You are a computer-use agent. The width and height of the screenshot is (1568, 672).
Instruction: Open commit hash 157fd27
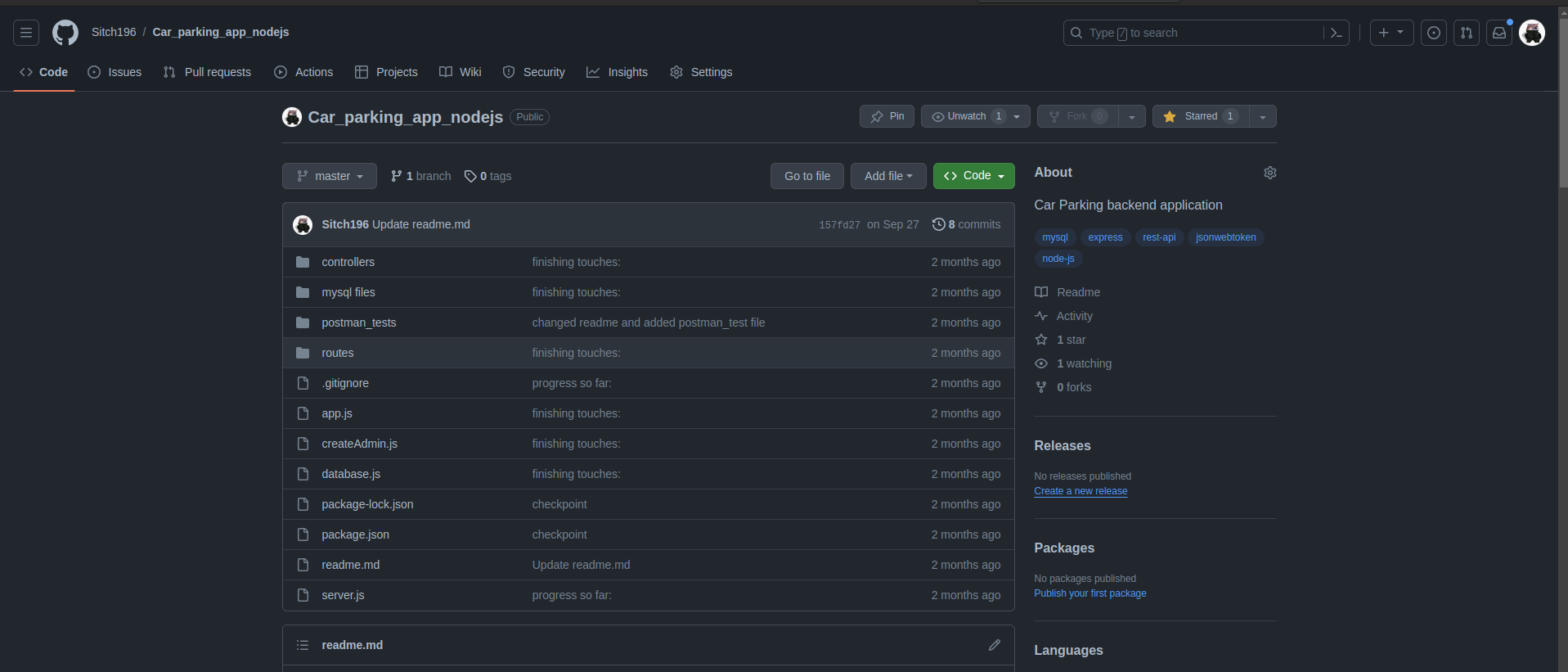pyautogui.click(x=839, y=225)
